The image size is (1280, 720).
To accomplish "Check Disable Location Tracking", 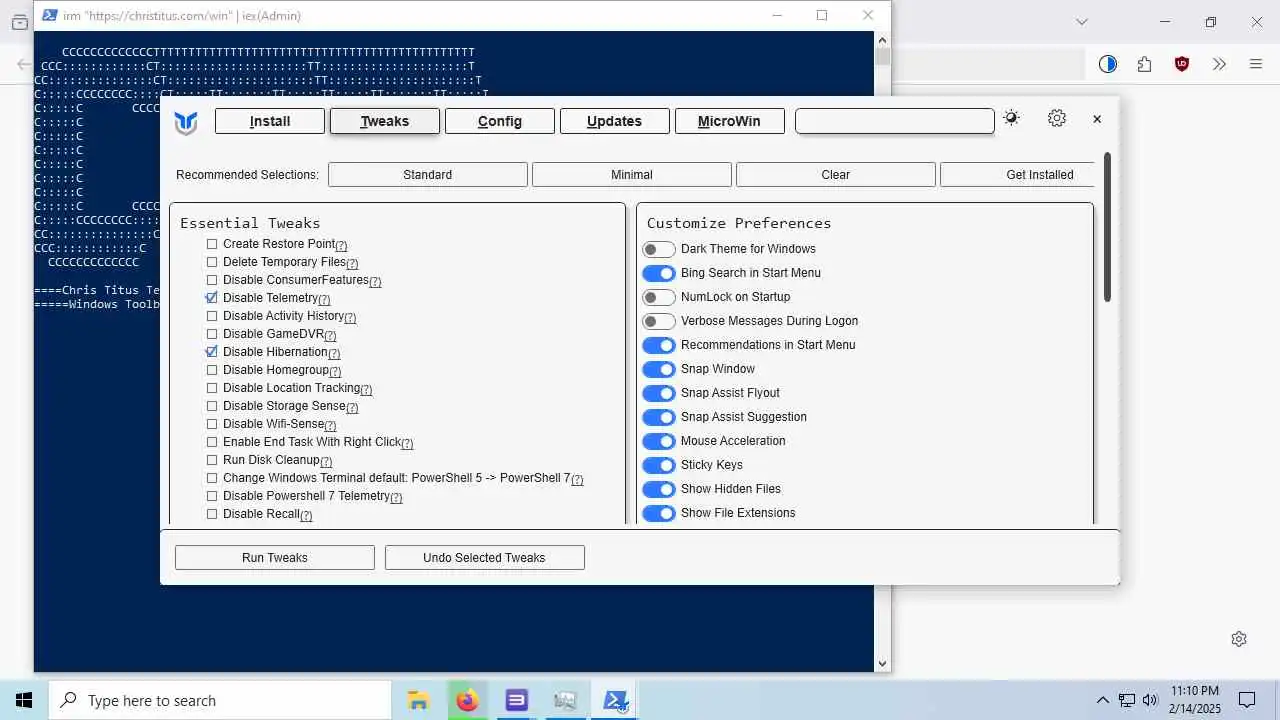I will click(x=212, y=388).
